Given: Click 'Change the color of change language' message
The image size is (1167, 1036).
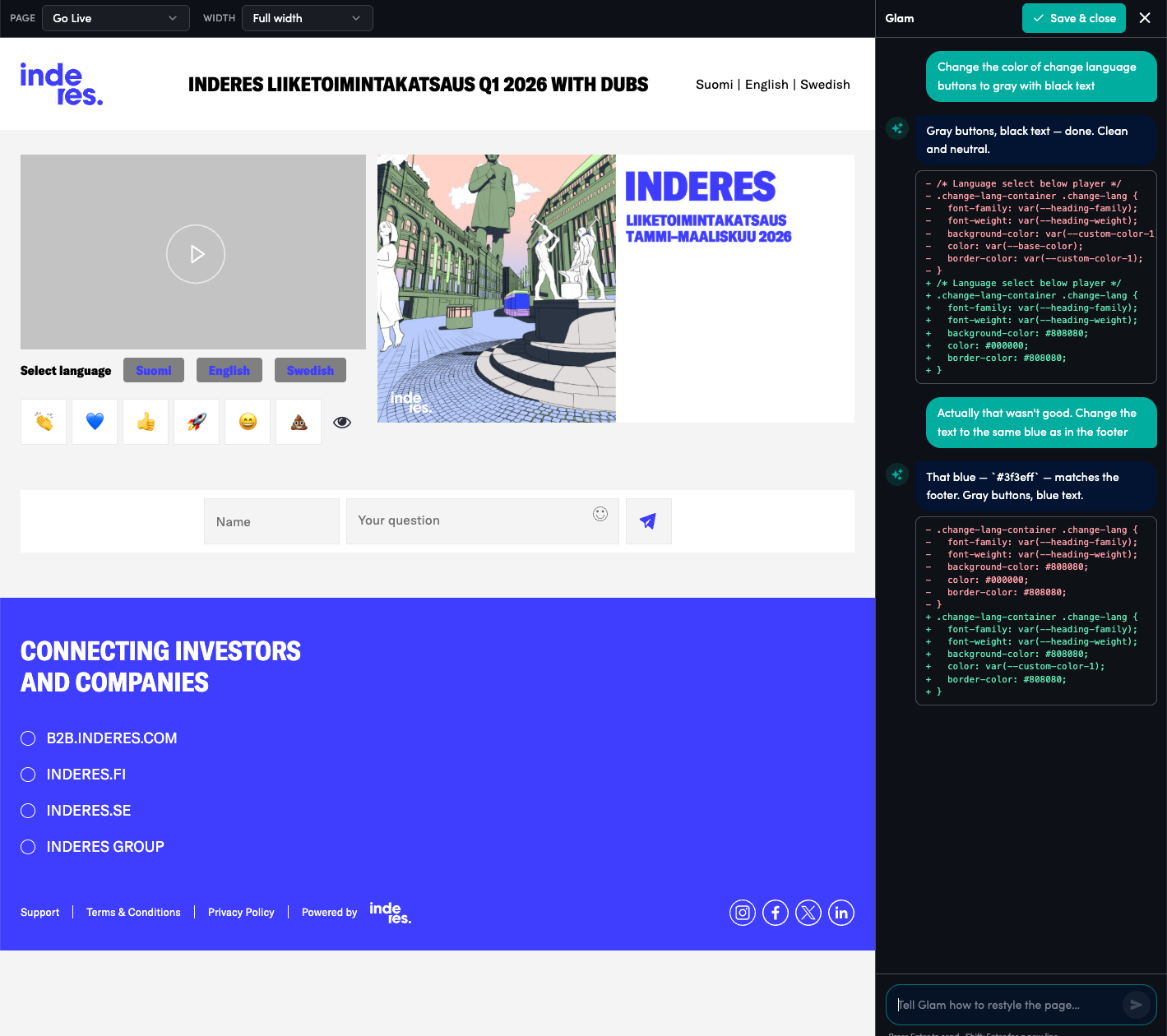Looking at the screenshot, I should click(x=1041, y=76).
